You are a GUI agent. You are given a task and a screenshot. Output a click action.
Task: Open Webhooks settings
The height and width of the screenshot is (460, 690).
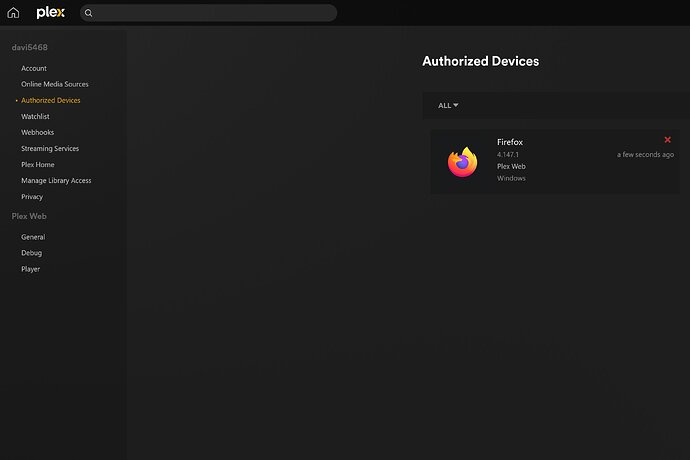pos(37,132)
